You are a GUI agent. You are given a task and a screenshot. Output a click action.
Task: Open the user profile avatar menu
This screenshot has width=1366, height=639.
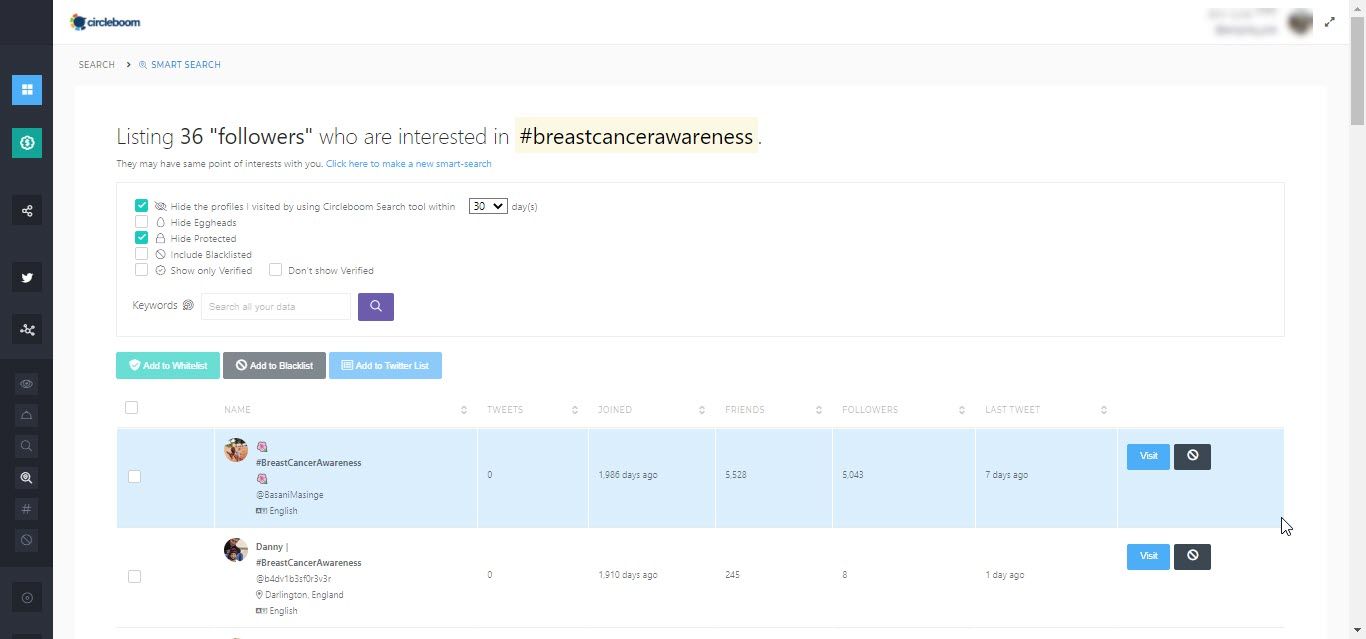click(x=1299, y=22)
